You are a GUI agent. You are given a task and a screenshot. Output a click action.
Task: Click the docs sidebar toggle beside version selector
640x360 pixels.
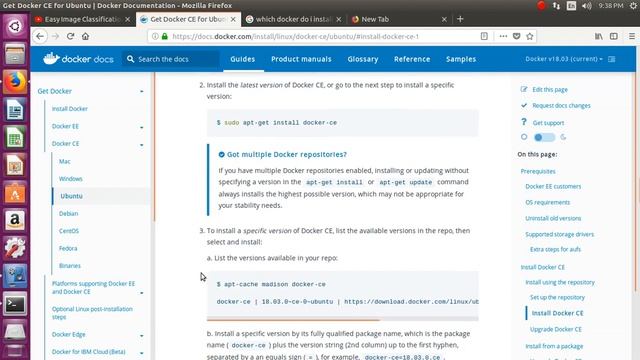(611, 59)
